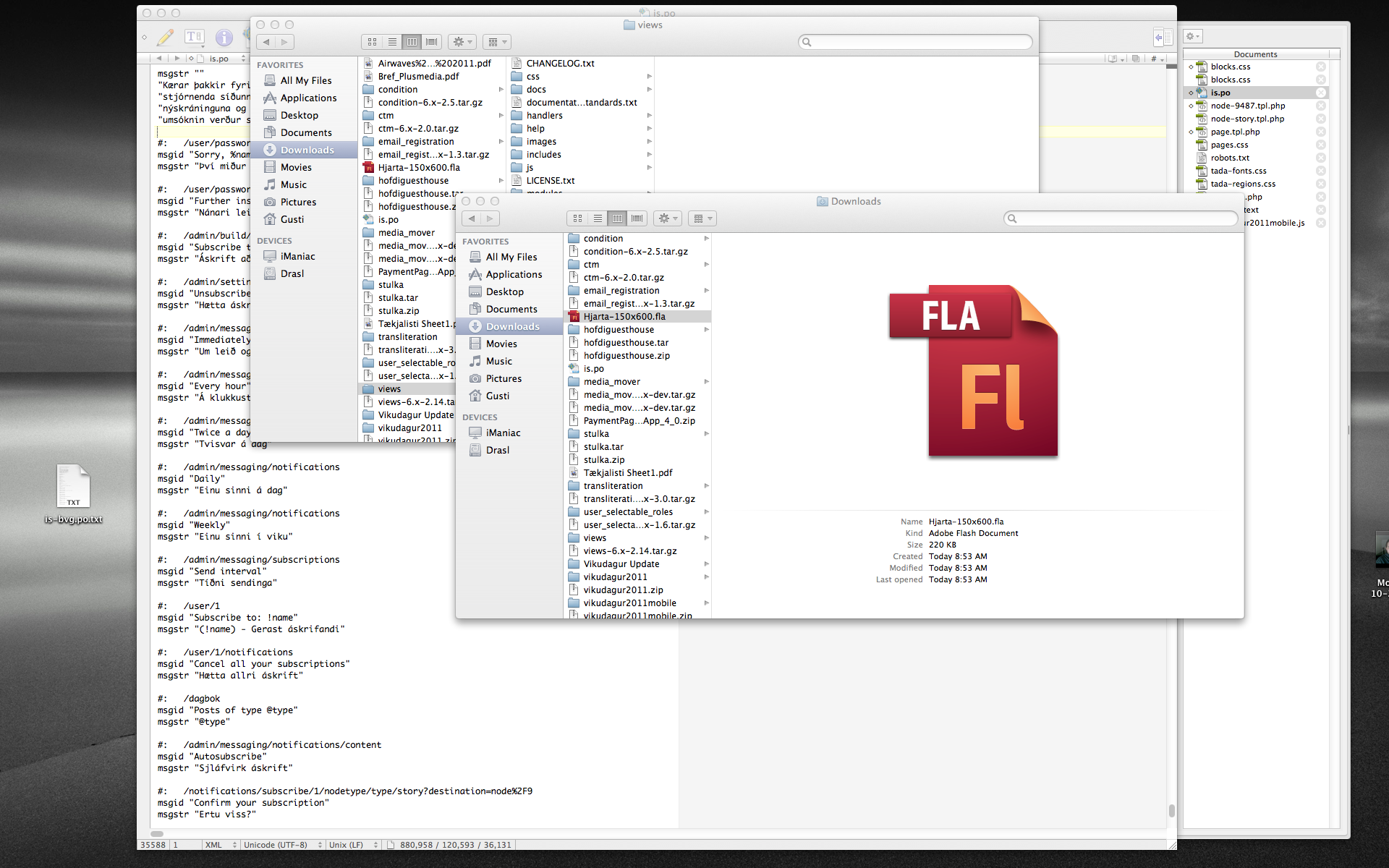
Task: Open the XML language popup in status bar
Action: 220,844
